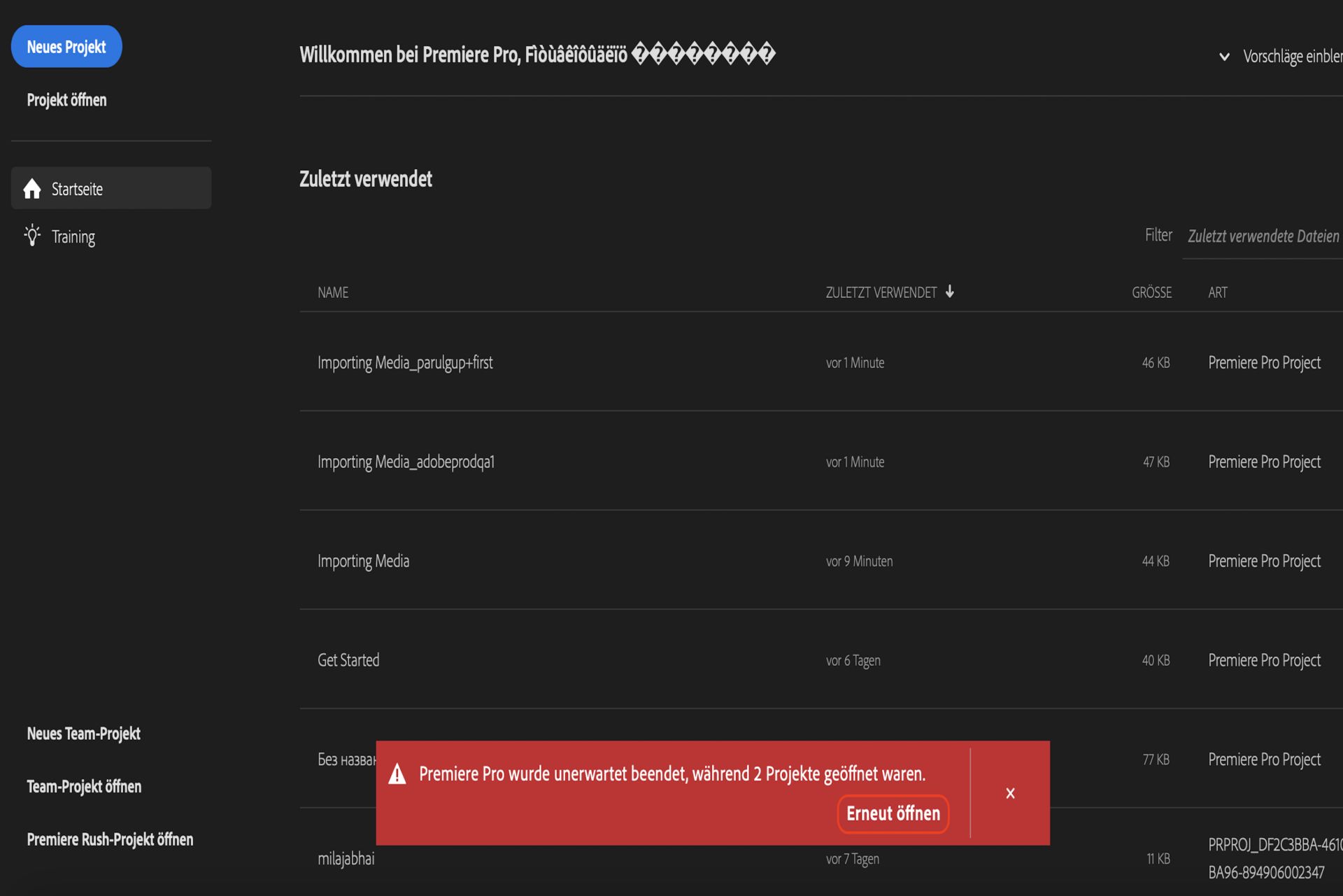Sort the list by NAME column
1343x896 pixels.
tap(333, 292)
